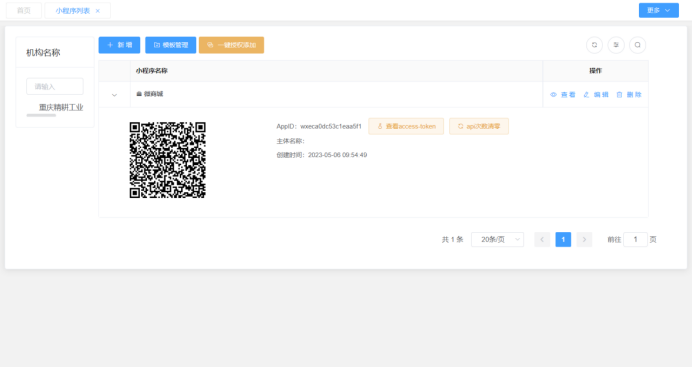Select page 1 in pagination
The height and width of the screenshot is (367, 693).
pos(563,240)
